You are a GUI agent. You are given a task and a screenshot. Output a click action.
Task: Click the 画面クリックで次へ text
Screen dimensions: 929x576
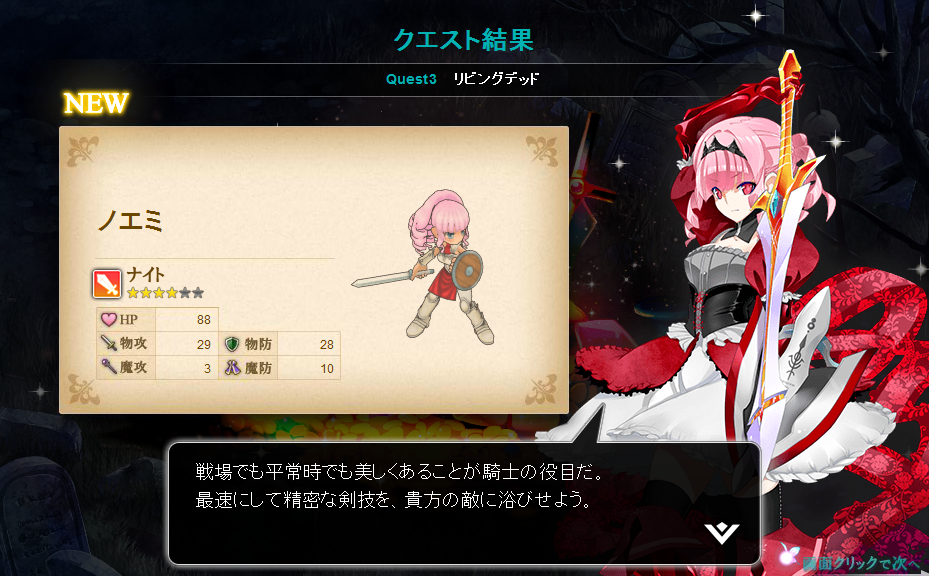point(864,562)
